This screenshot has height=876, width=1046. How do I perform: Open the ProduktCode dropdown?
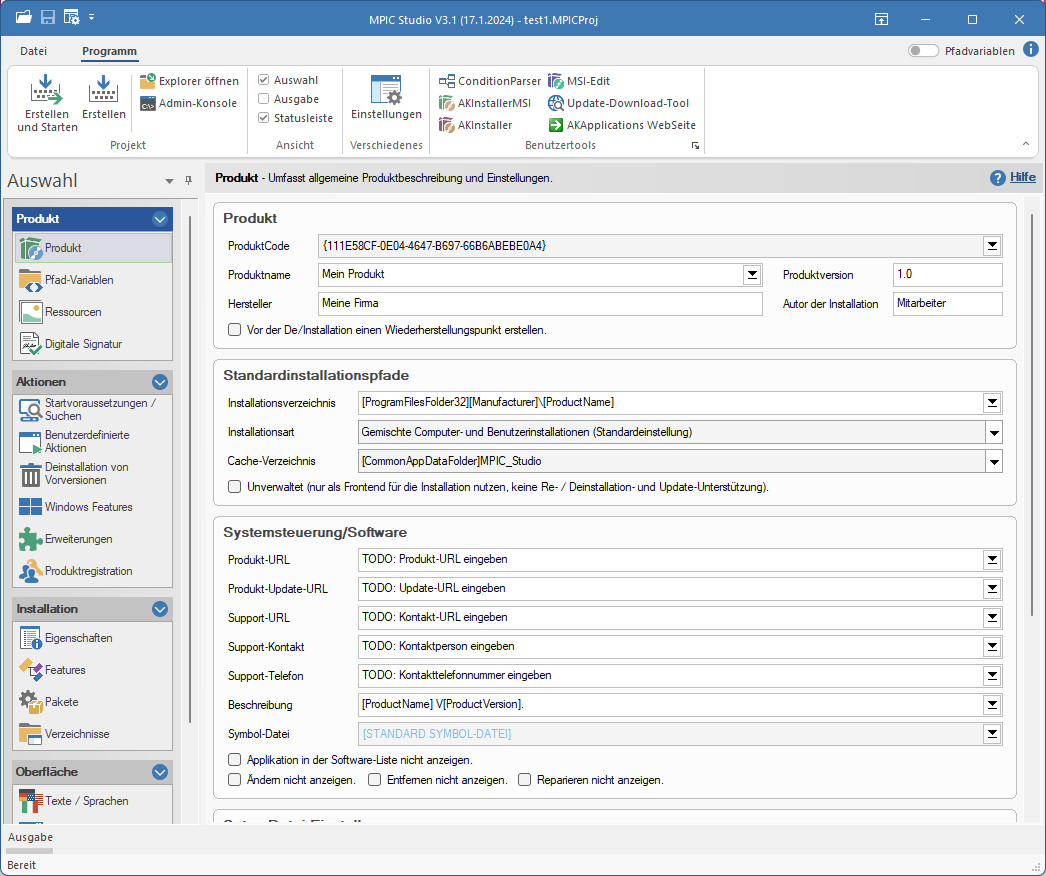[x=992, y=246]
